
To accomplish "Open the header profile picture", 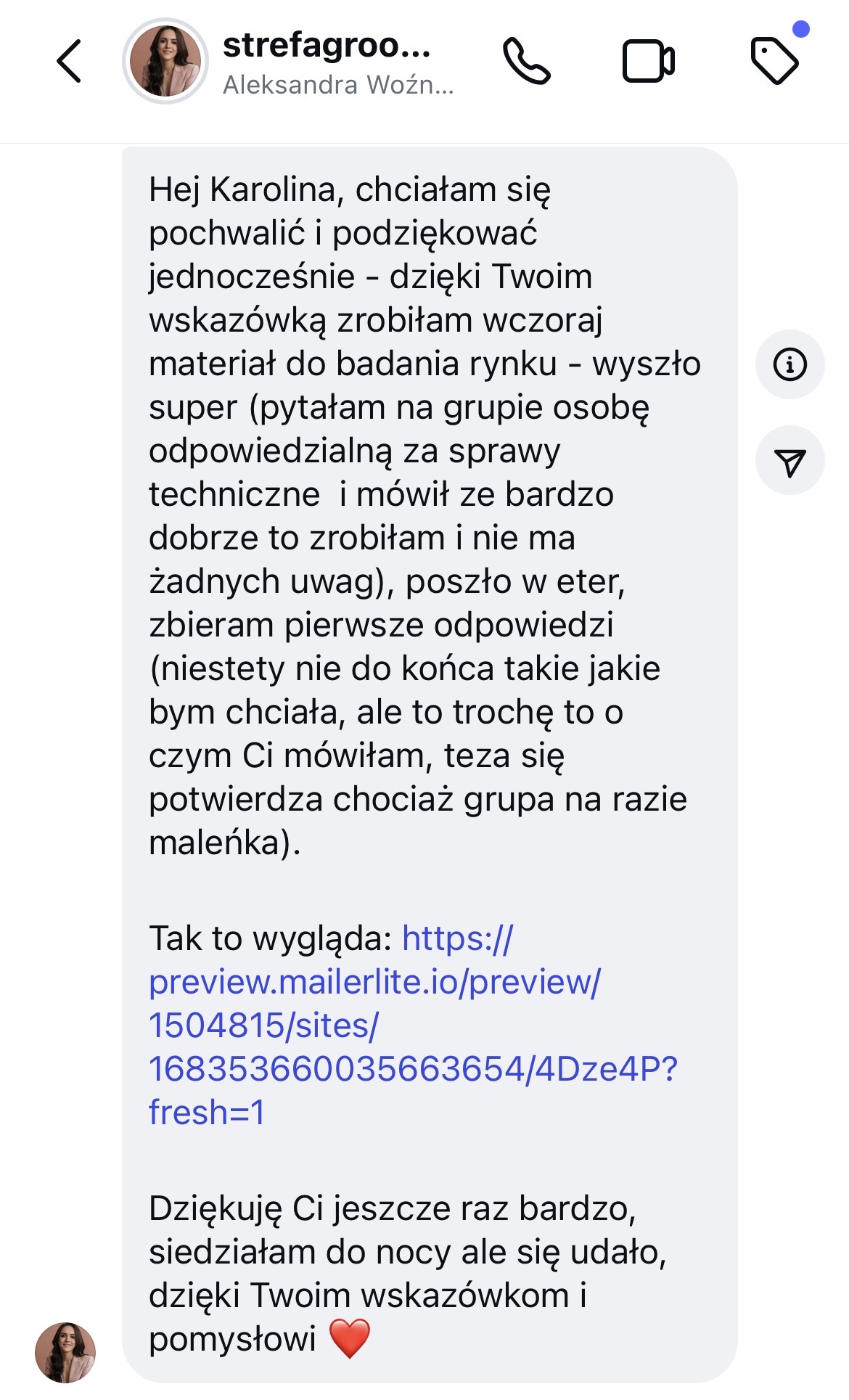I will click(165, 61).
